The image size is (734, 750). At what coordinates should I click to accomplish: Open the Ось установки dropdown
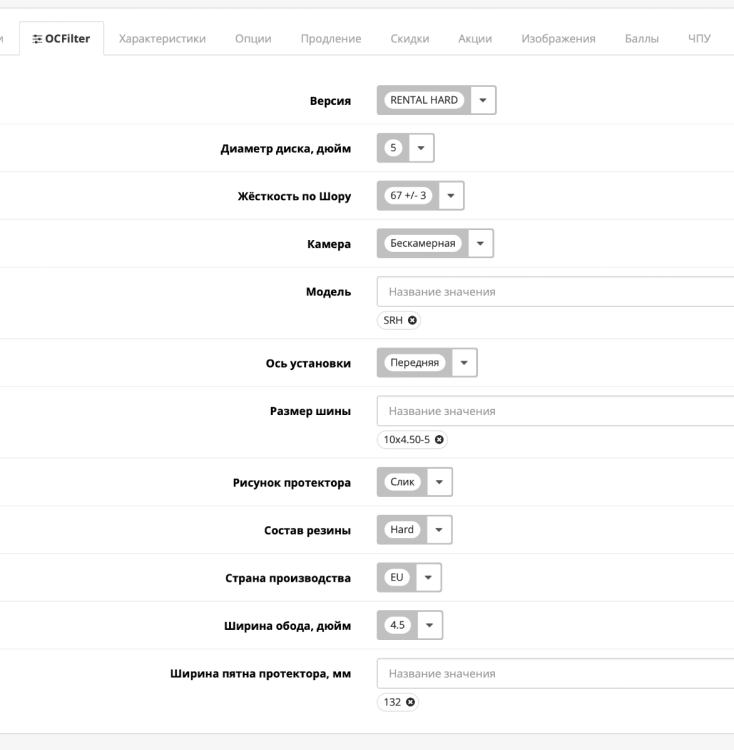464,362
